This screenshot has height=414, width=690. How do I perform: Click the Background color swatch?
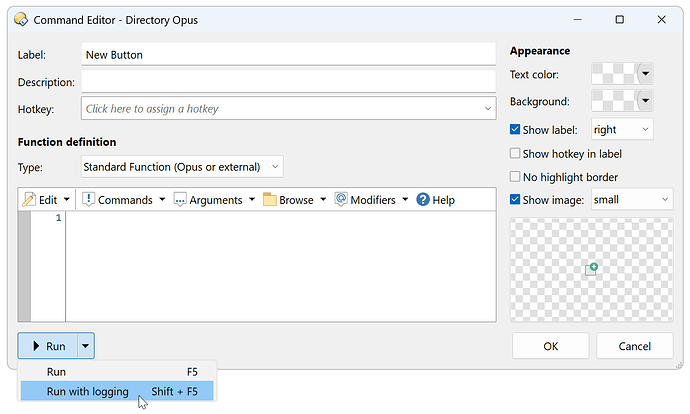pyautogui.click(x=614, y=101)
